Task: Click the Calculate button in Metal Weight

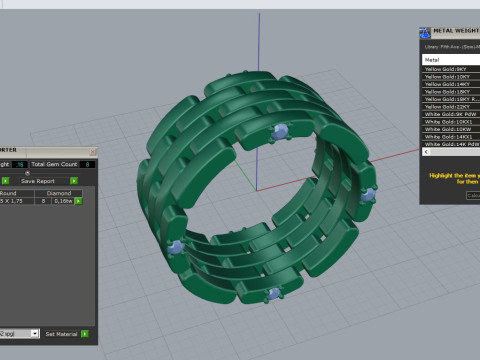Action: (473, 196)
